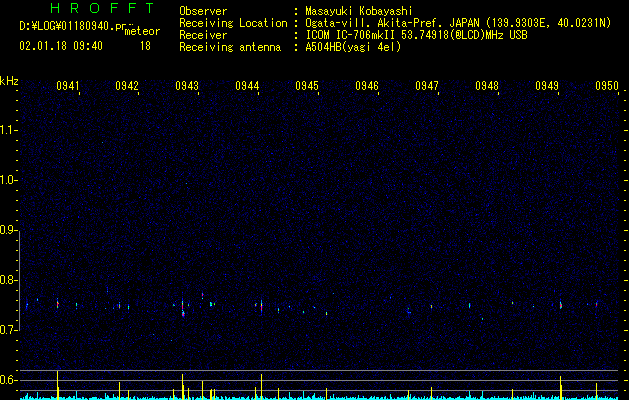Click the meteor echo at 0944
Screen dimensions: 629x400
click(x=262, y=307)
